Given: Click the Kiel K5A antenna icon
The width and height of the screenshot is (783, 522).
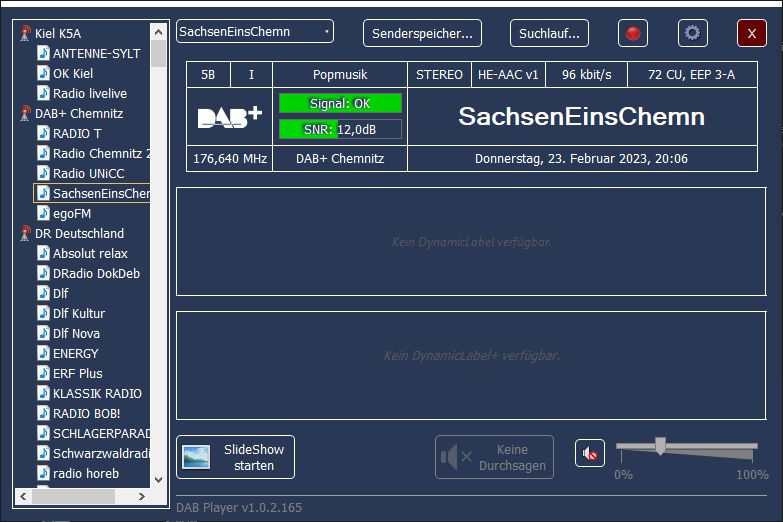Looking at the screenshot, I should [x=25, y=33].
